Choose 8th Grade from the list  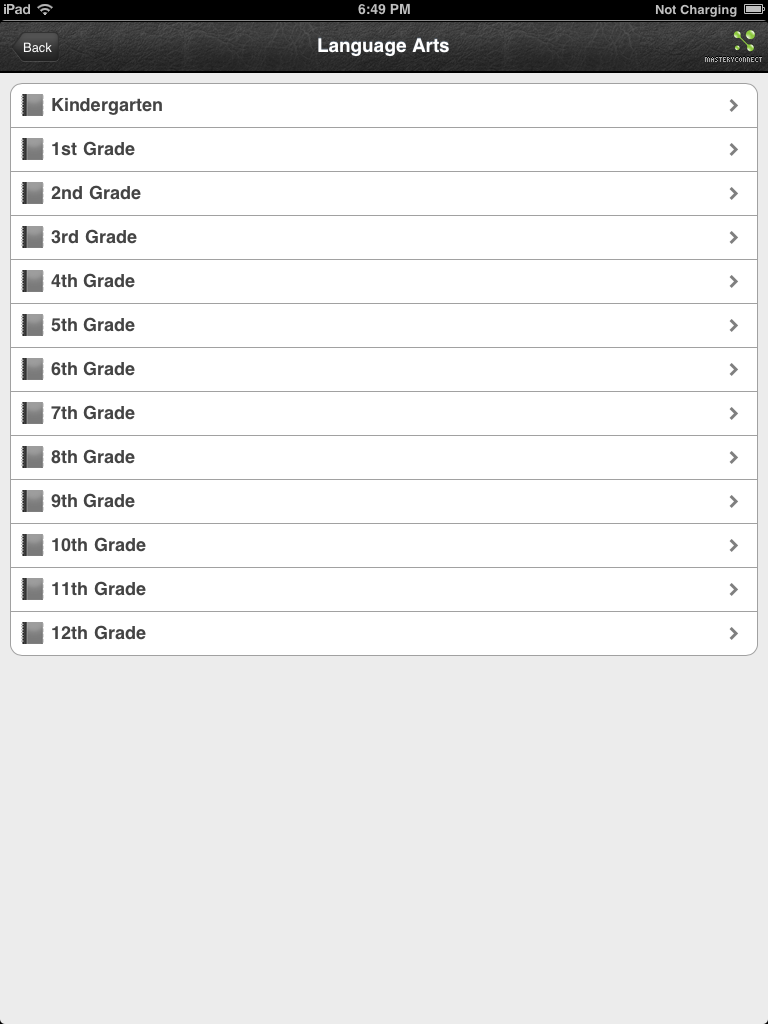[93, 457]
